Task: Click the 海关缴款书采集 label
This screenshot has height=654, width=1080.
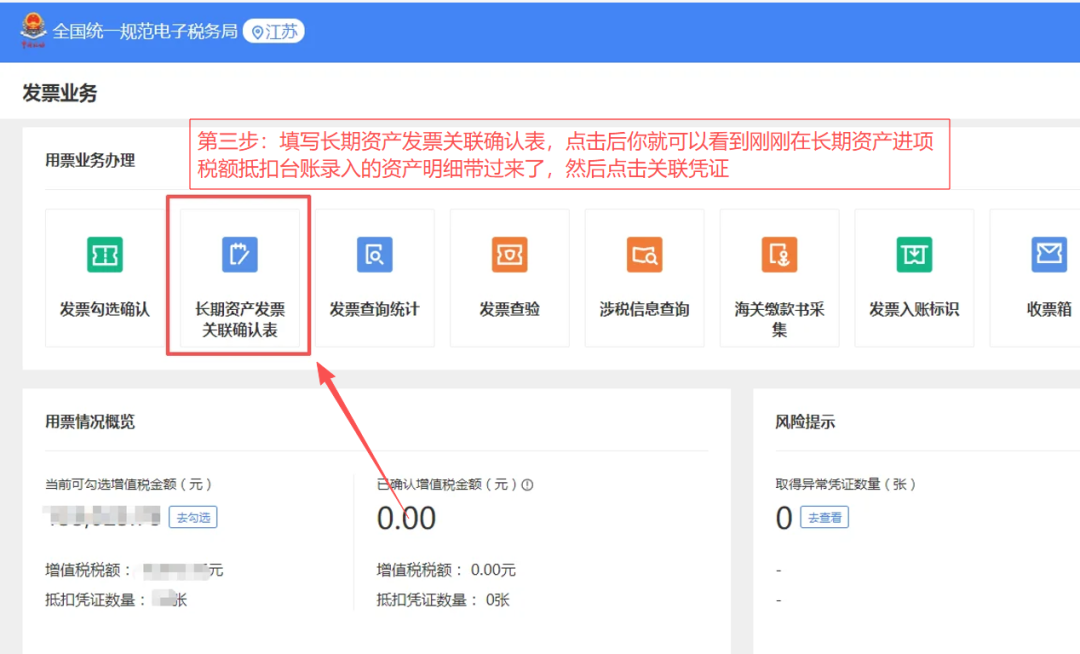Action: tap(779, 319)
